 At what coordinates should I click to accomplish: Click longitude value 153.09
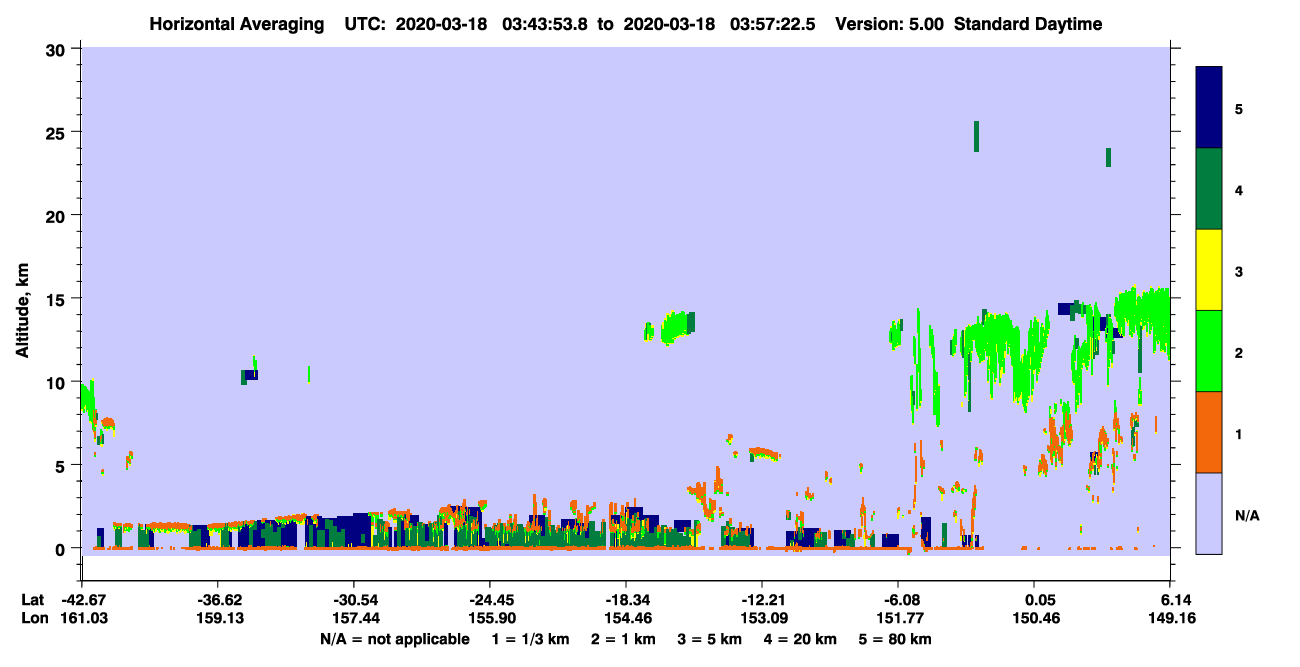point(762,618)
